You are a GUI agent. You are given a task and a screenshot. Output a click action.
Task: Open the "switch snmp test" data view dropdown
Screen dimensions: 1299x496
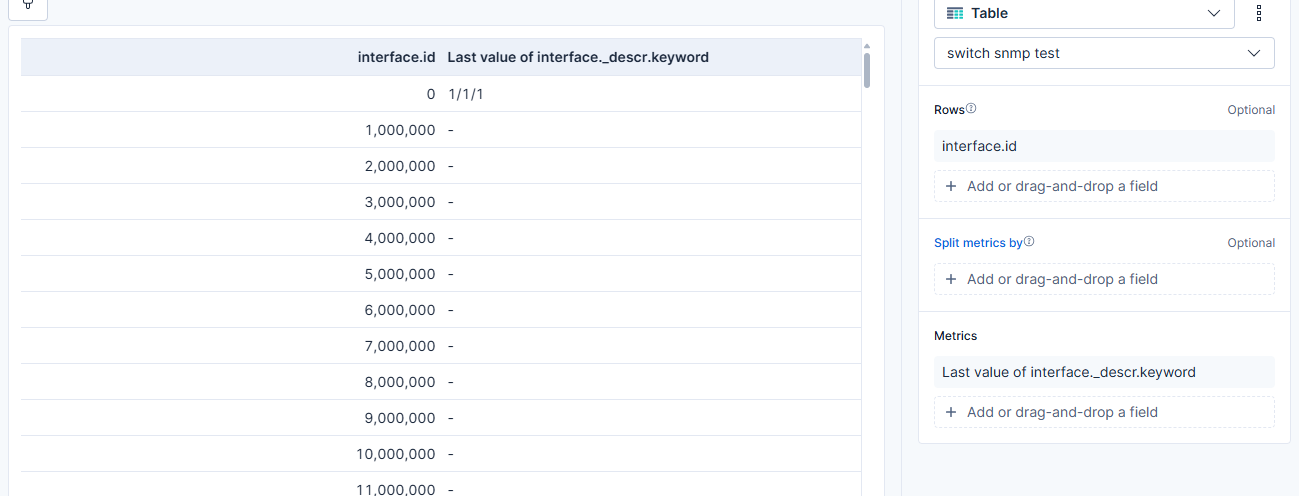click(1104, 53)
